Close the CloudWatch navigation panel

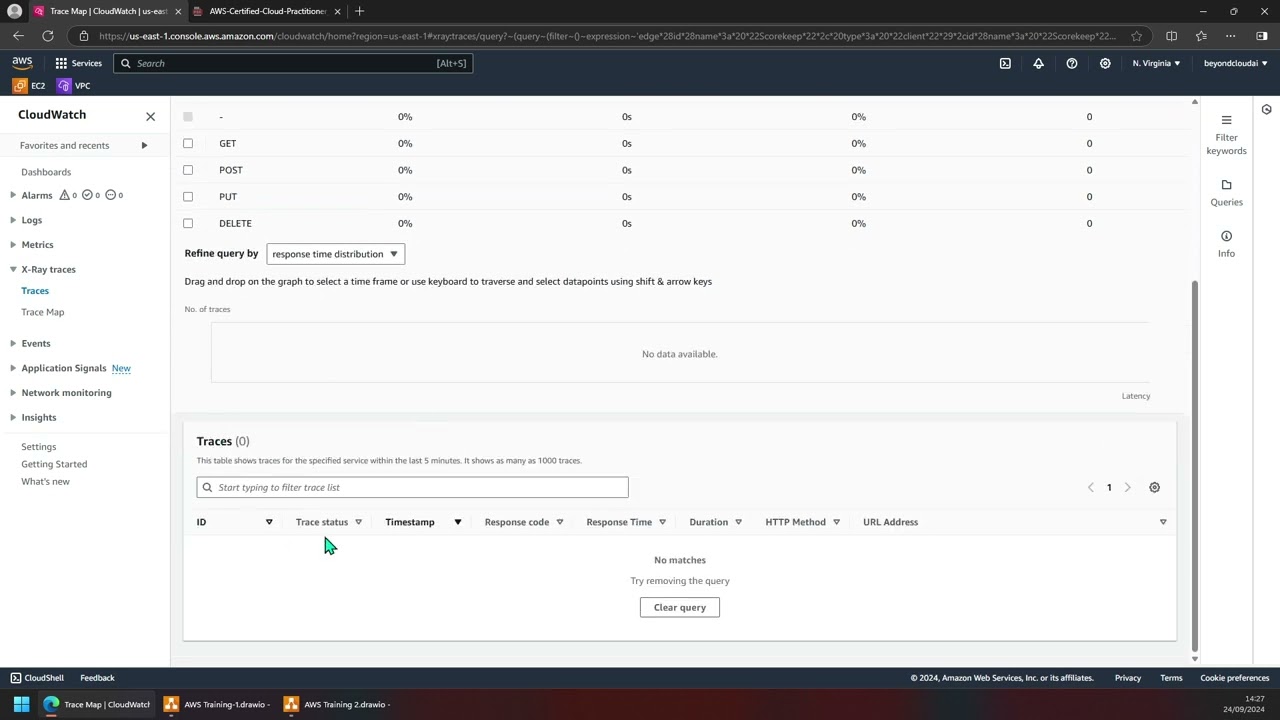click(x=150, y=116)
